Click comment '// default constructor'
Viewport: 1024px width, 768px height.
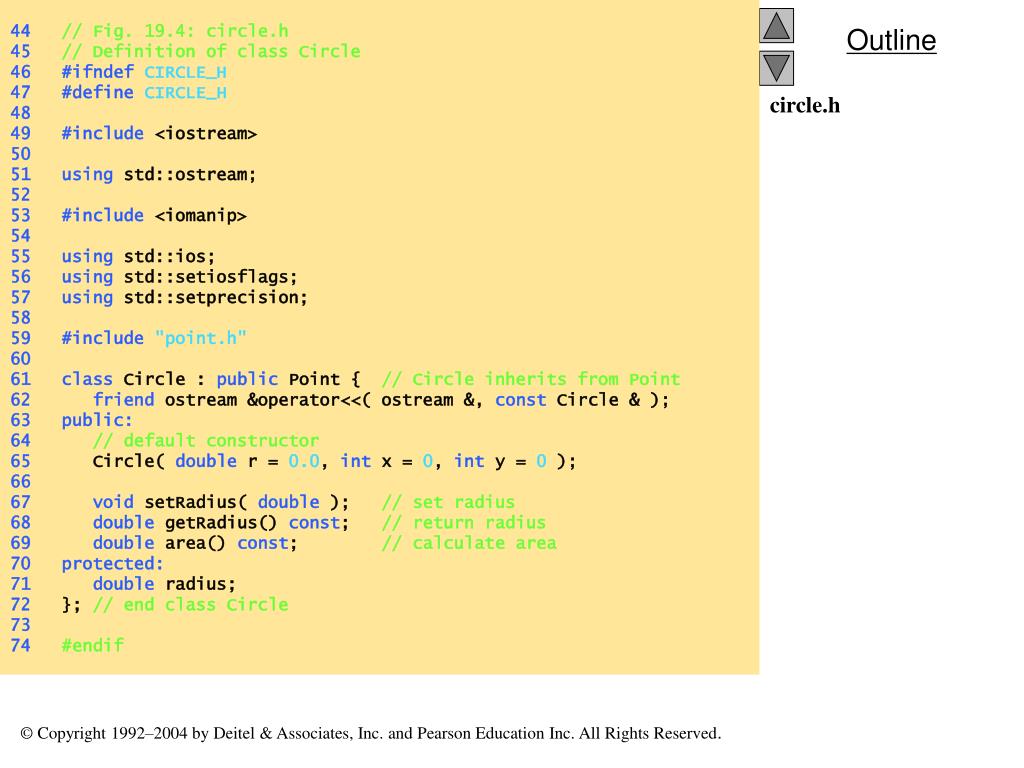click(206, 441)
